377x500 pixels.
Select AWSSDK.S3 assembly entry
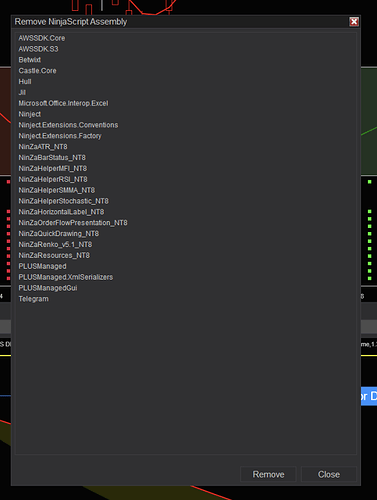pos(38,49)
